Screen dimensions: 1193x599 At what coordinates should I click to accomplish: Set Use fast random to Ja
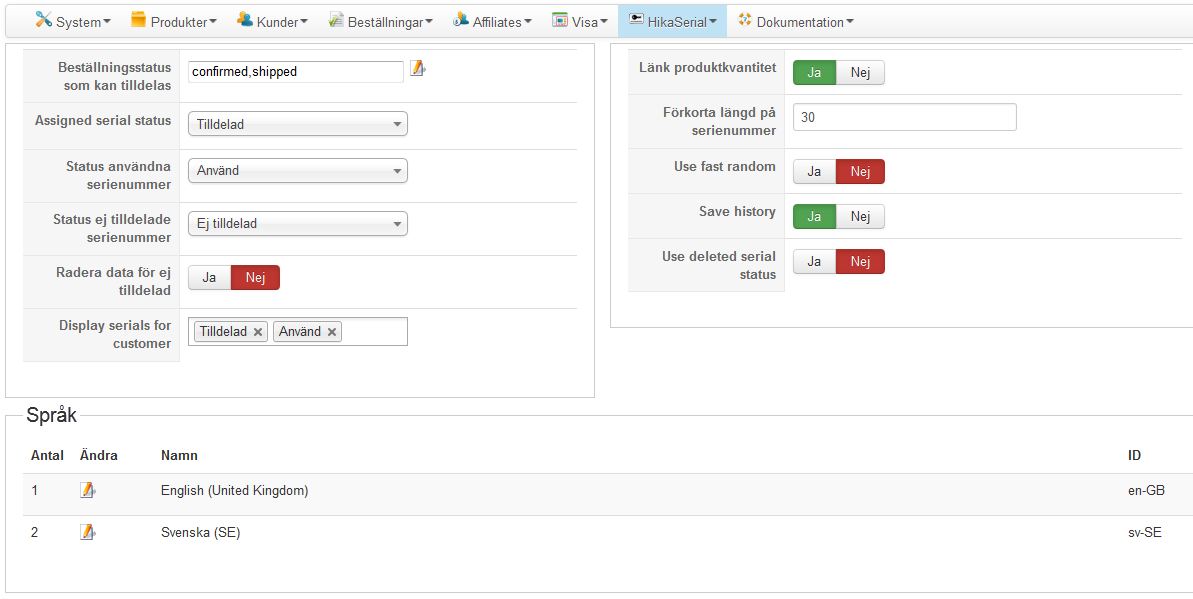[x=814, y=171]
